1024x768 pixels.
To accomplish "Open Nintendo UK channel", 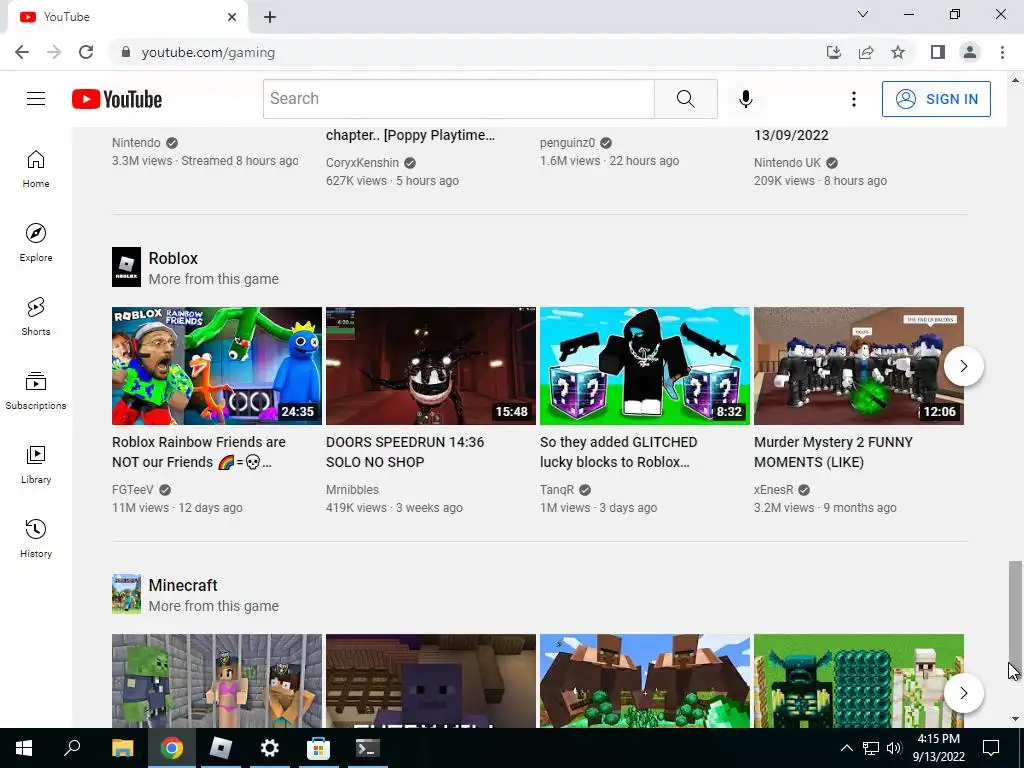I will [x=788, y=163].
